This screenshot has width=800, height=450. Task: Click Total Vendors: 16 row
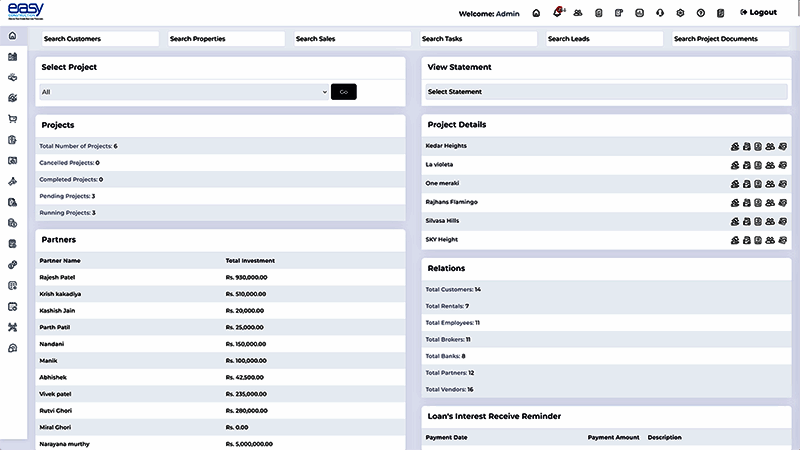tap(606, 389)
